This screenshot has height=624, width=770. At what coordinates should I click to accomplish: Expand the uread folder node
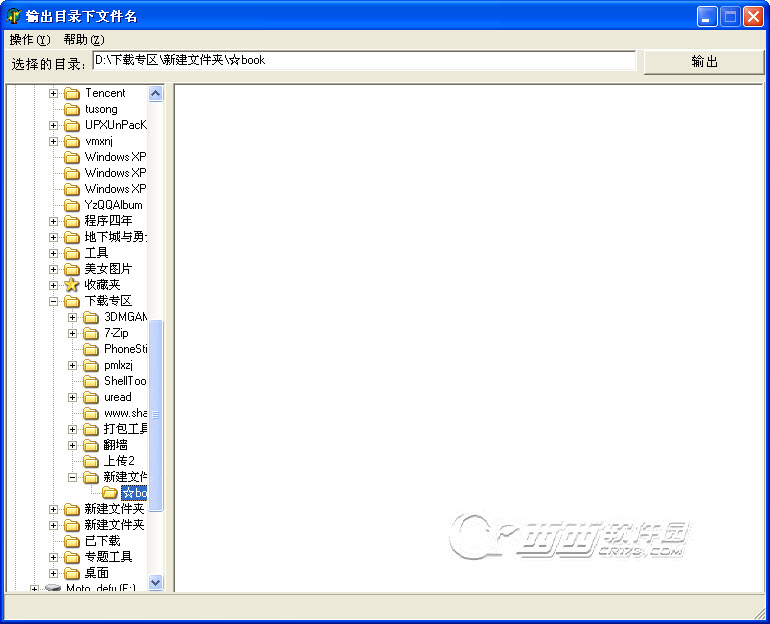tap(73, 397)
